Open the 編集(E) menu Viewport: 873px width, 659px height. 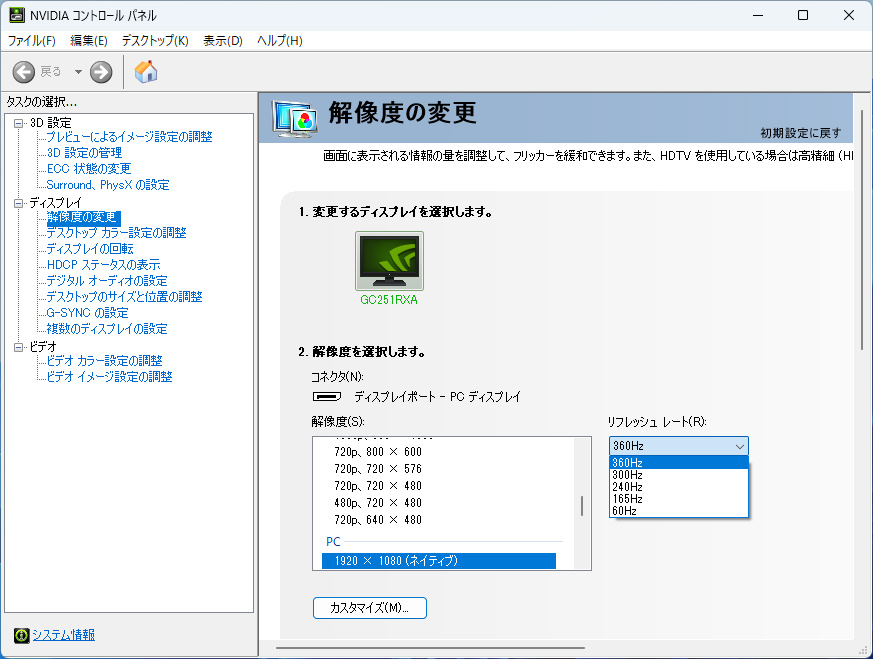tap(89, 41)
